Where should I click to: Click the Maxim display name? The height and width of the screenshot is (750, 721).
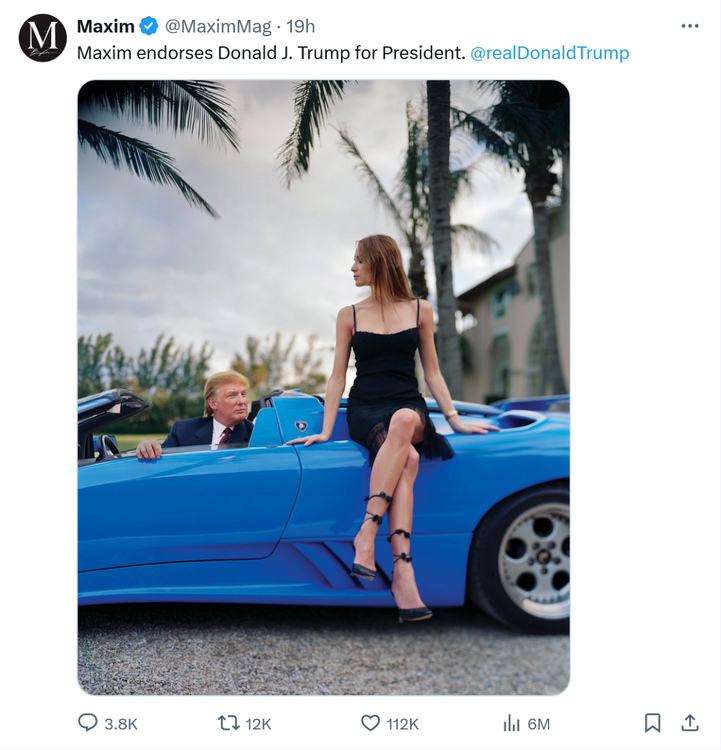coord(105,27)
